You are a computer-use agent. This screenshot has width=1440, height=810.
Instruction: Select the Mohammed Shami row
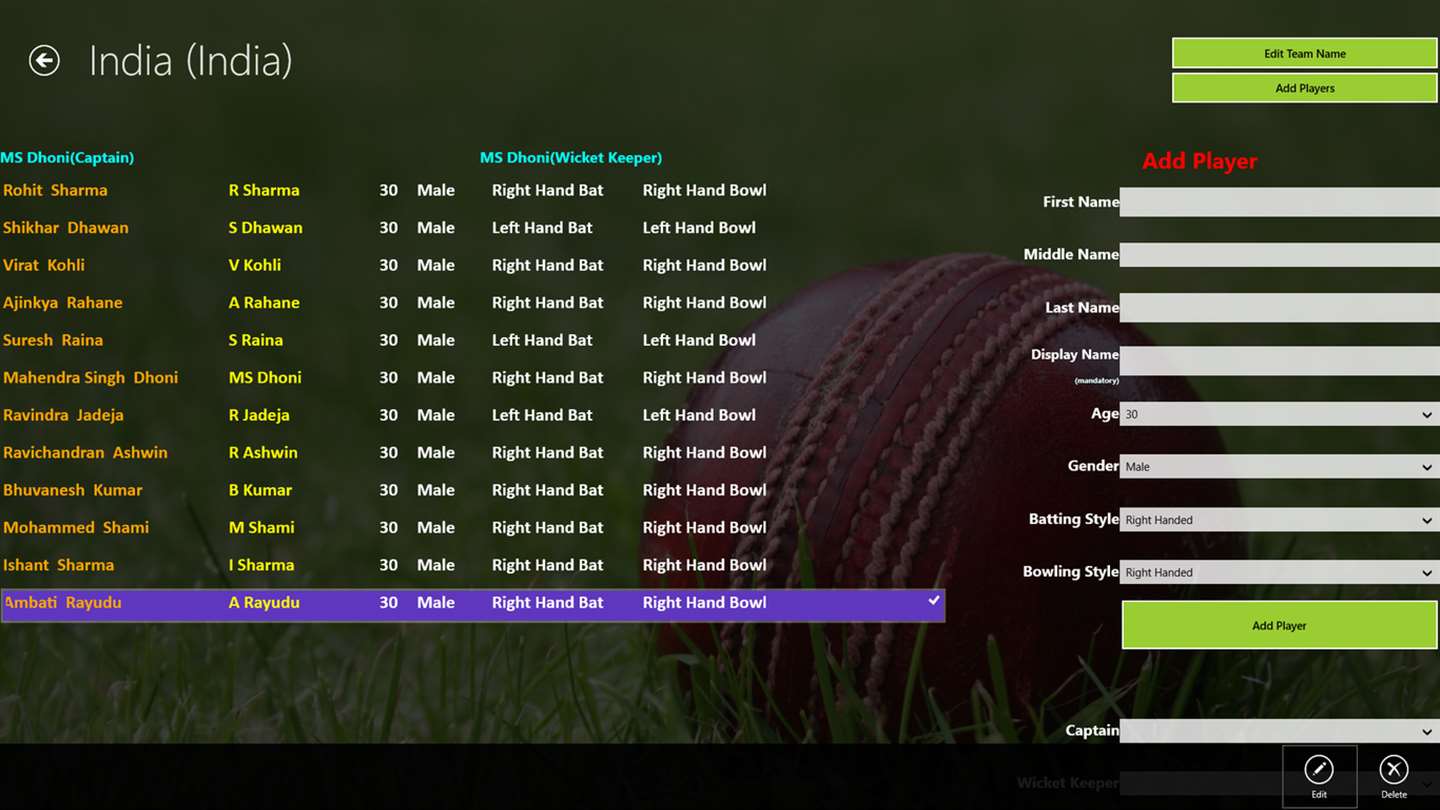point(473,528)
